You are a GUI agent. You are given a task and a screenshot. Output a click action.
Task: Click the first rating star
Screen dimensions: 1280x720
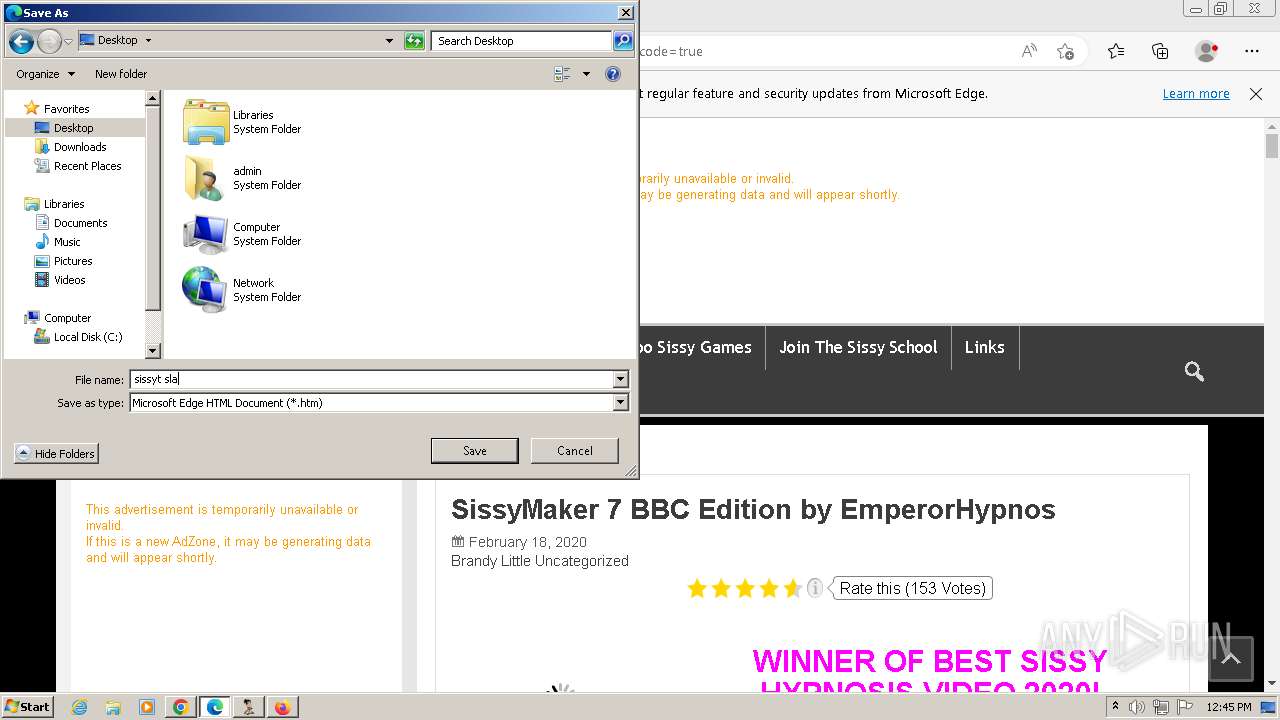click(x=697, y=588)
